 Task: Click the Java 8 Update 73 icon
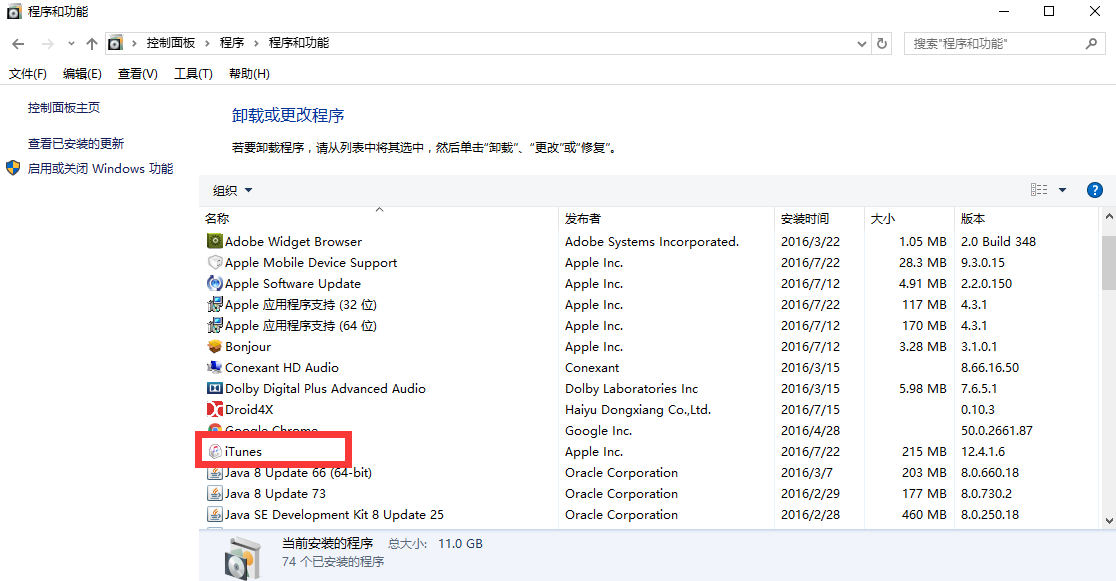[214, 493]
